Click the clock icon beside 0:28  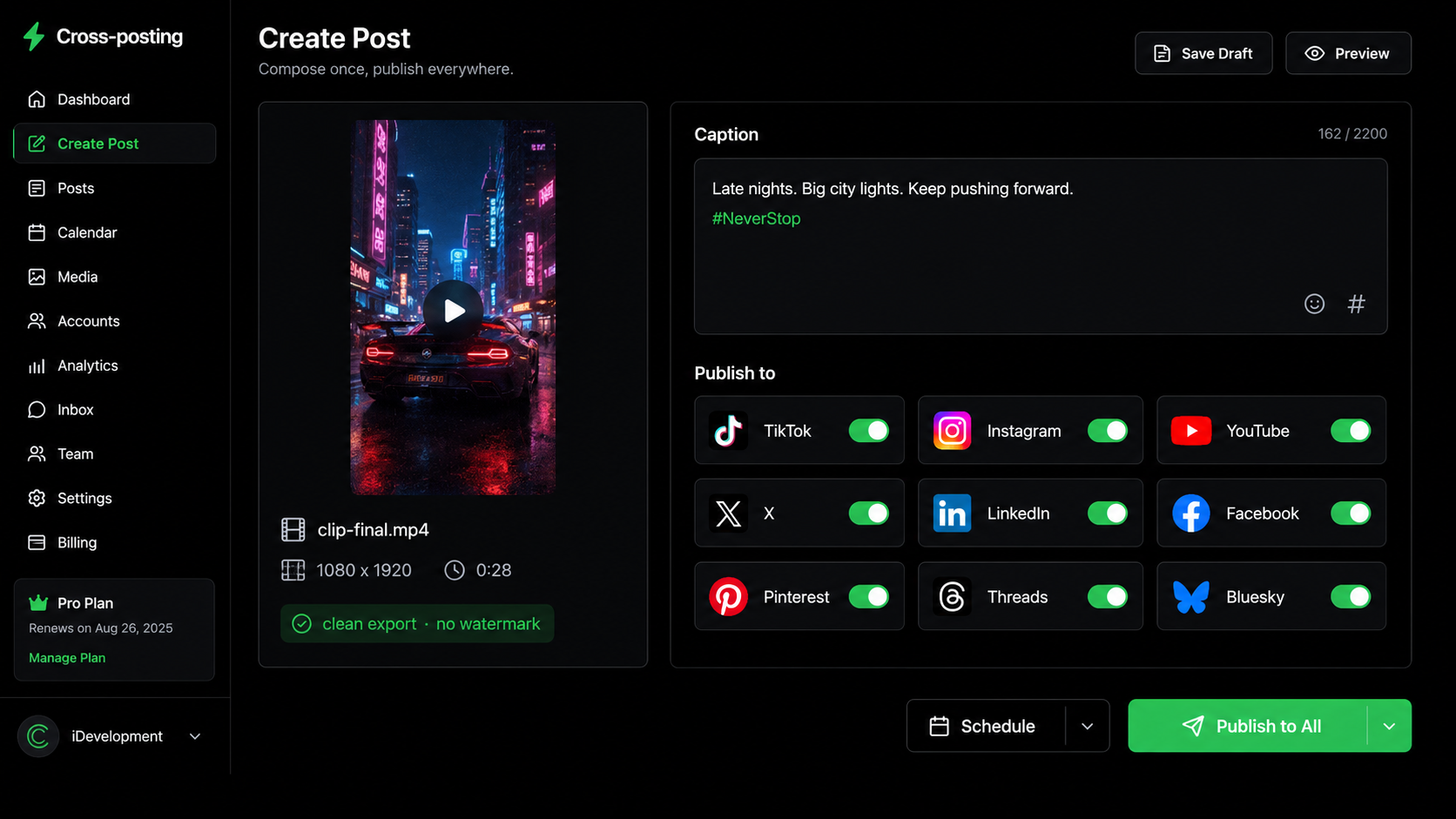[455, 570]
